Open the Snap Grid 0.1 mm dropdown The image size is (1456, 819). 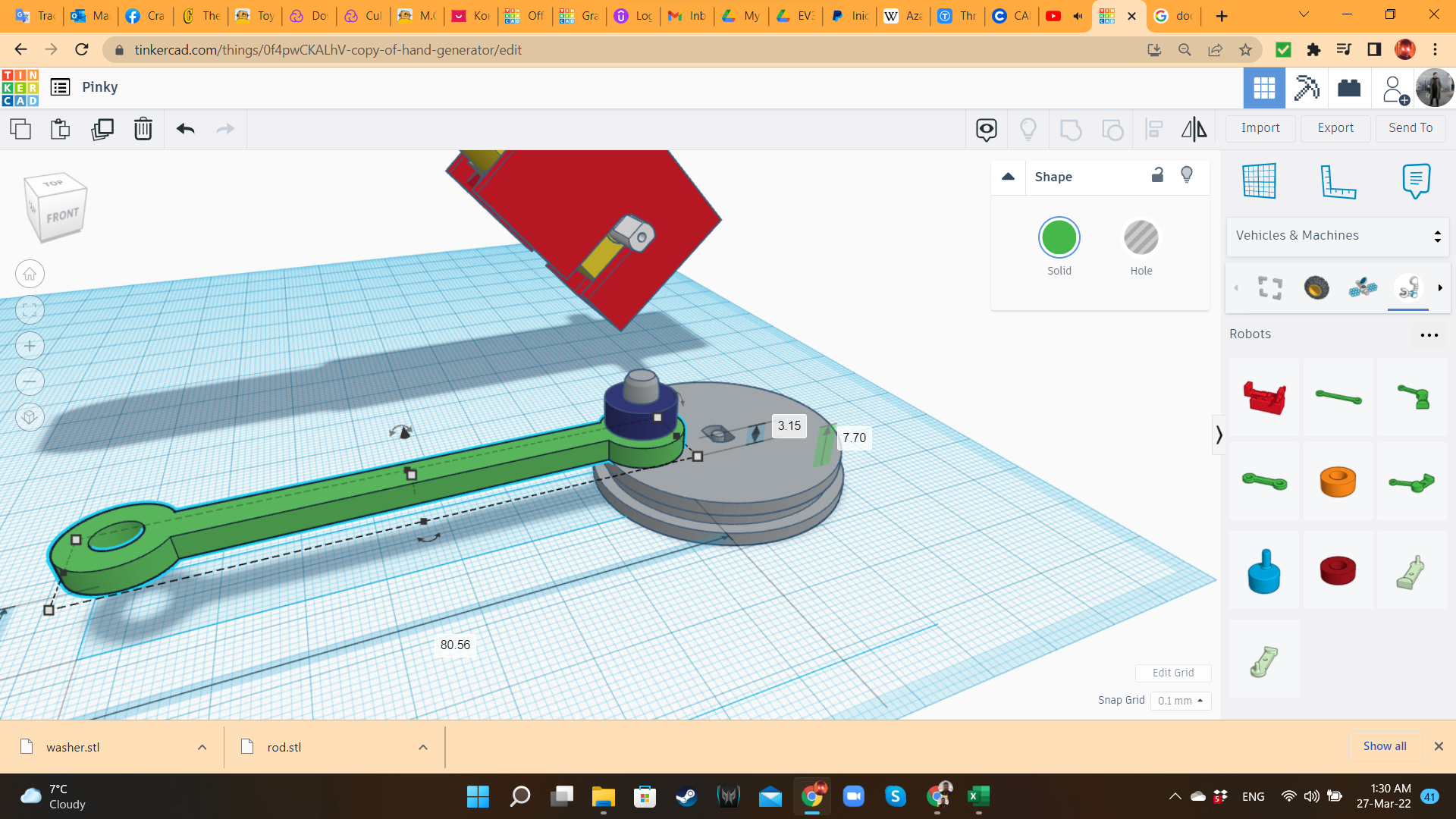pyautogui.click(x=1180, y=701)
